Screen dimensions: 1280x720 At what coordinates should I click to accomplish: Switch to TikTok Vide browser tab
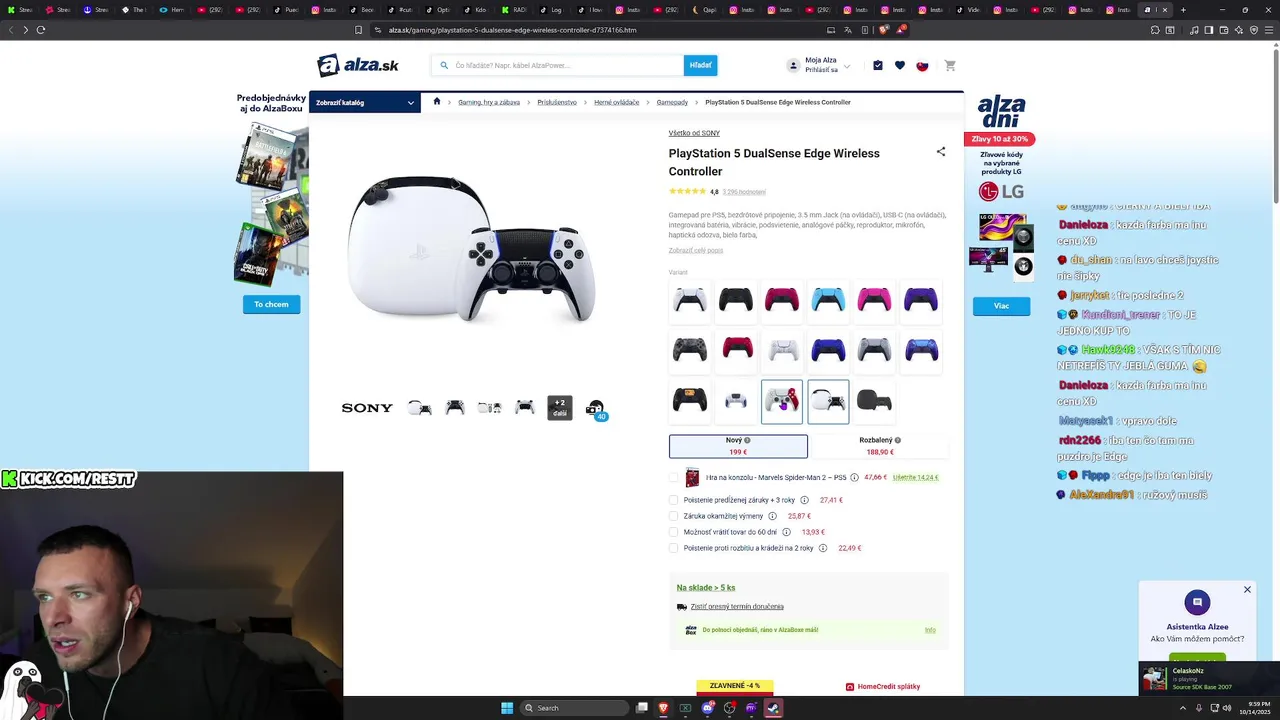(969, 10)
